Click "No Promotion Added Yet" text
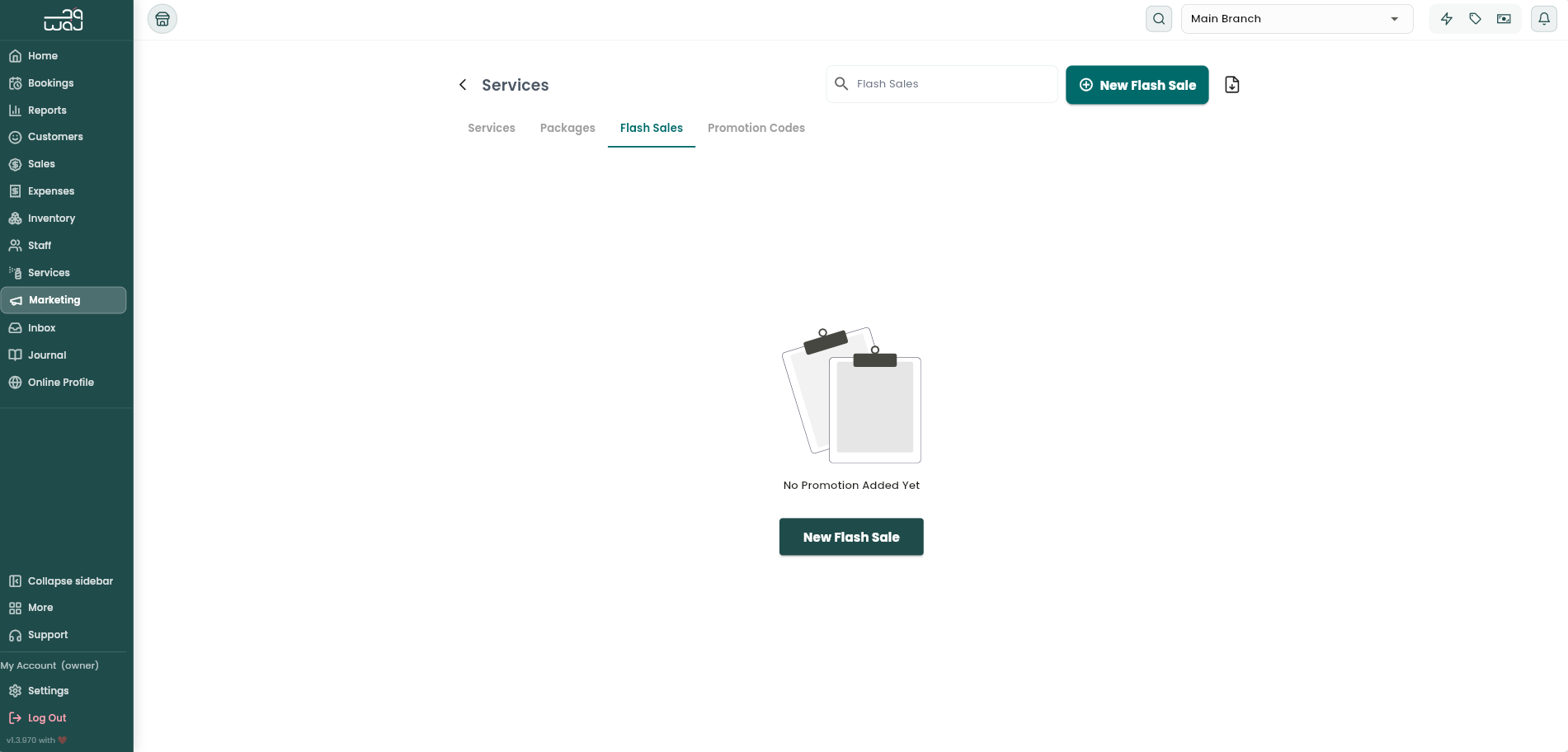 851,485
